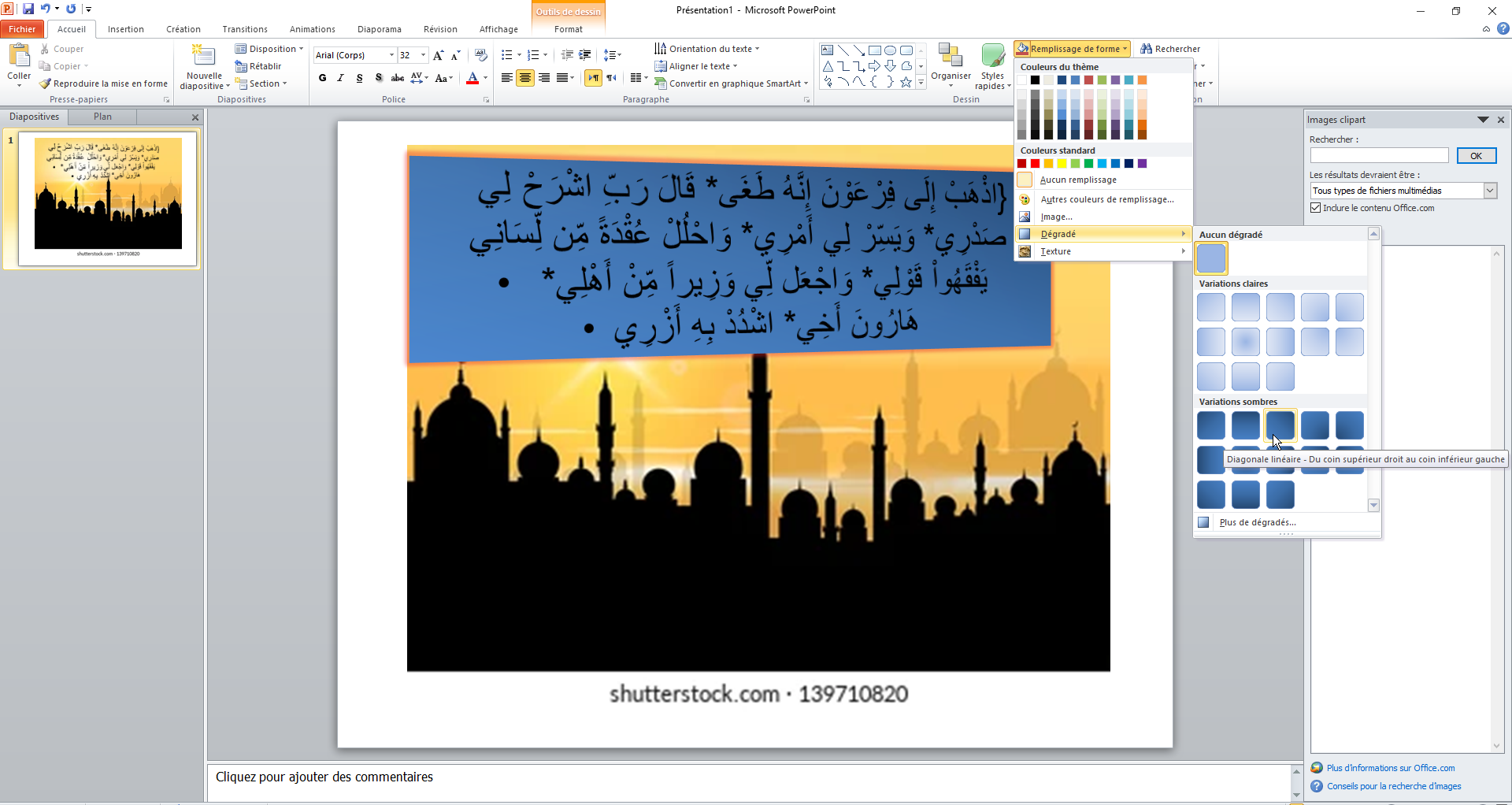Undo last action in quick access toolbar
Viewport: 1512px width, 805px height.
point(46,9)
